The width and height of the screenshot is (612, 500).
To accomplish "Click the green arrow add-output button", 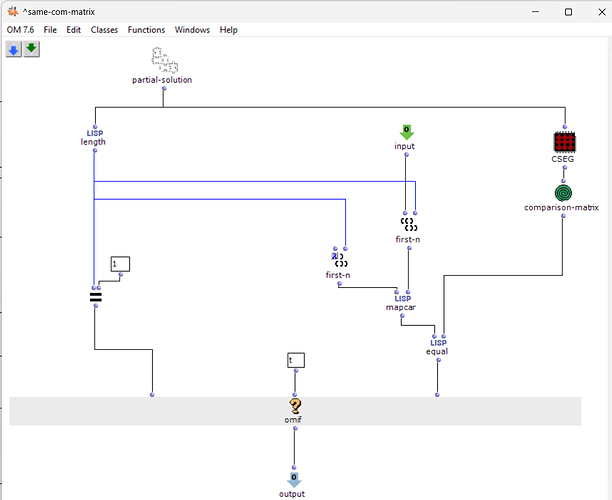I will [32, 49].
